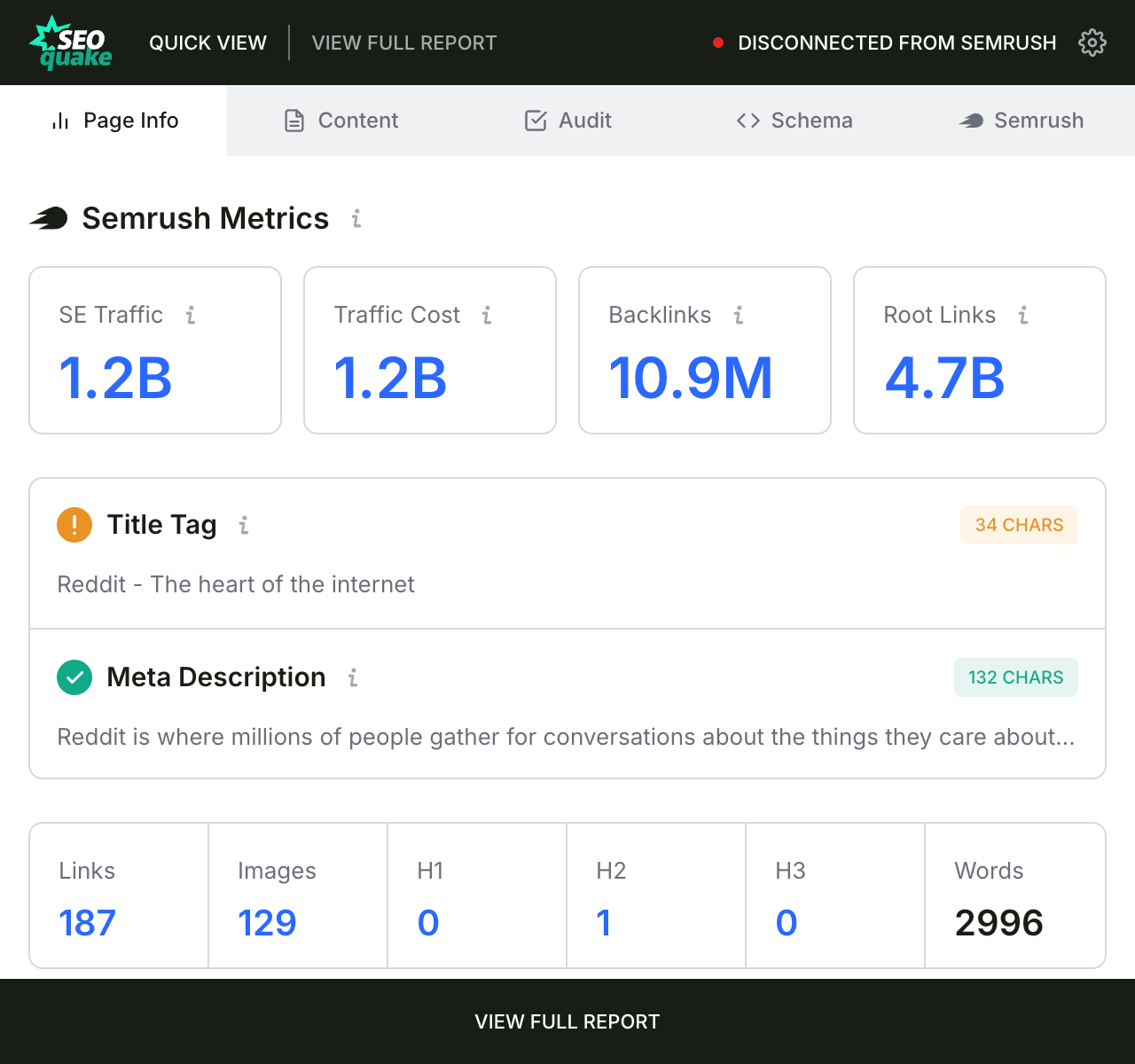Screen dimensions: 1135x1064
Task: Click the Semrush flame icon beside Semrush Metrics
Action: click(49, 218)
